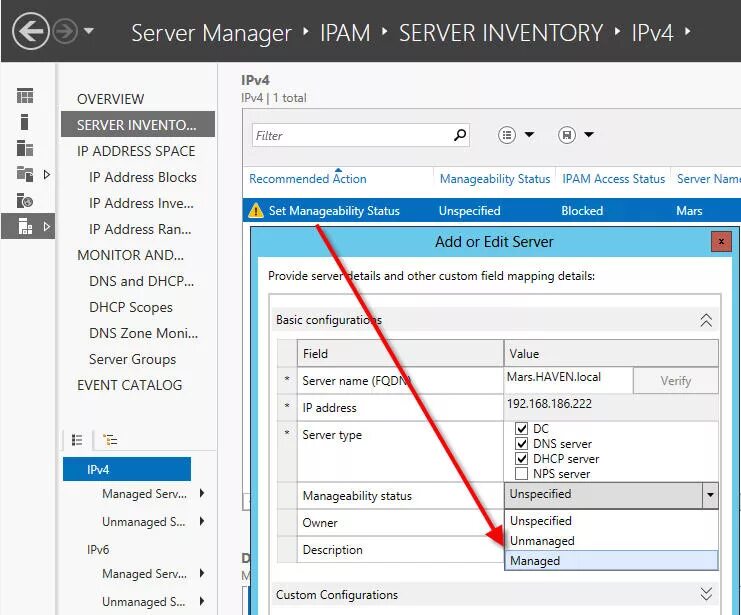This screenshot has height=615, width=741.
Task: Select the sidebar icon above IPAM
Action: pos(25,200)
